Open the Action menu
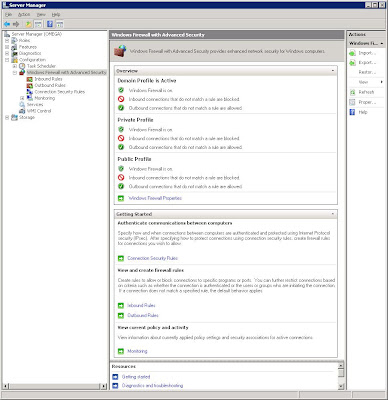The width and height of the screenshot is (388, 400). point(24,14)
